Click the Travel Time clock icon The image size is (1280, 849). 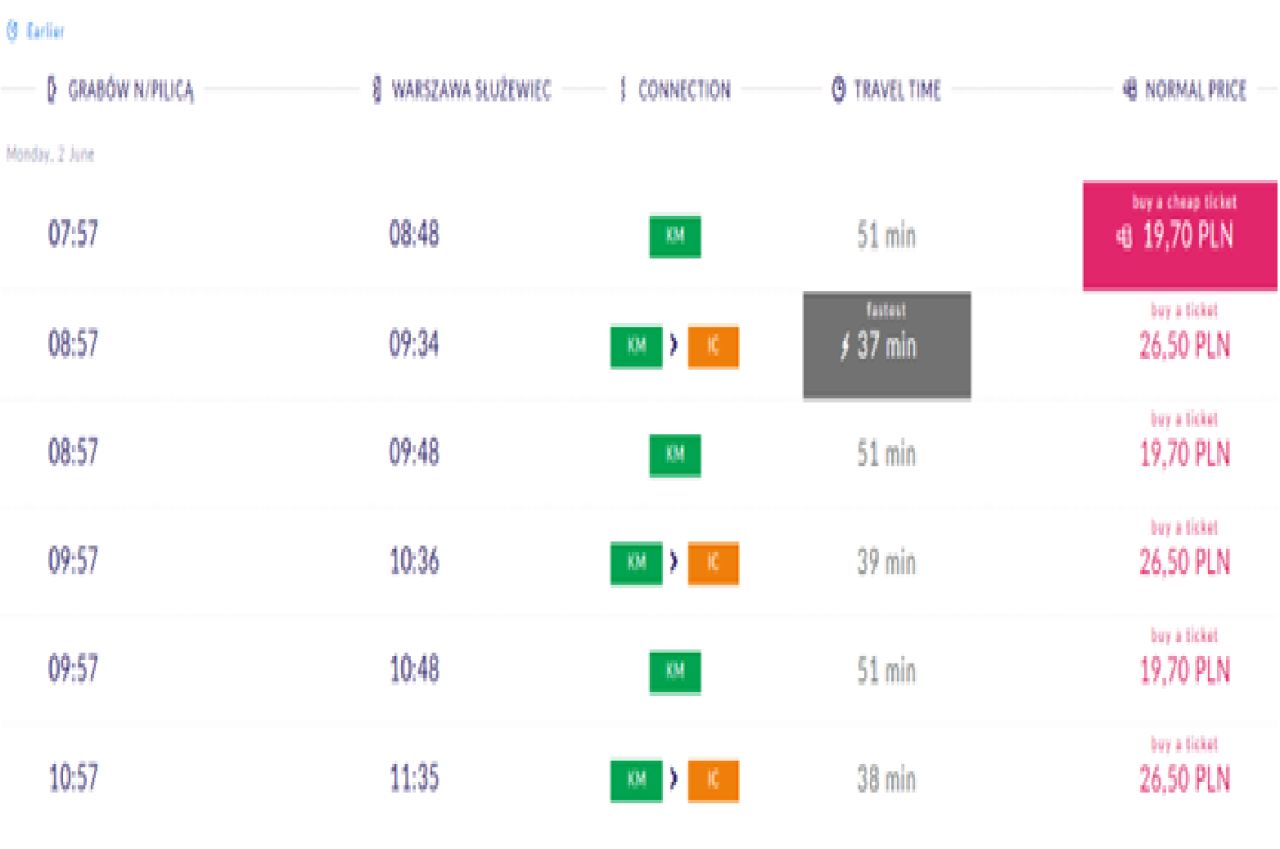tap(839, 91)
